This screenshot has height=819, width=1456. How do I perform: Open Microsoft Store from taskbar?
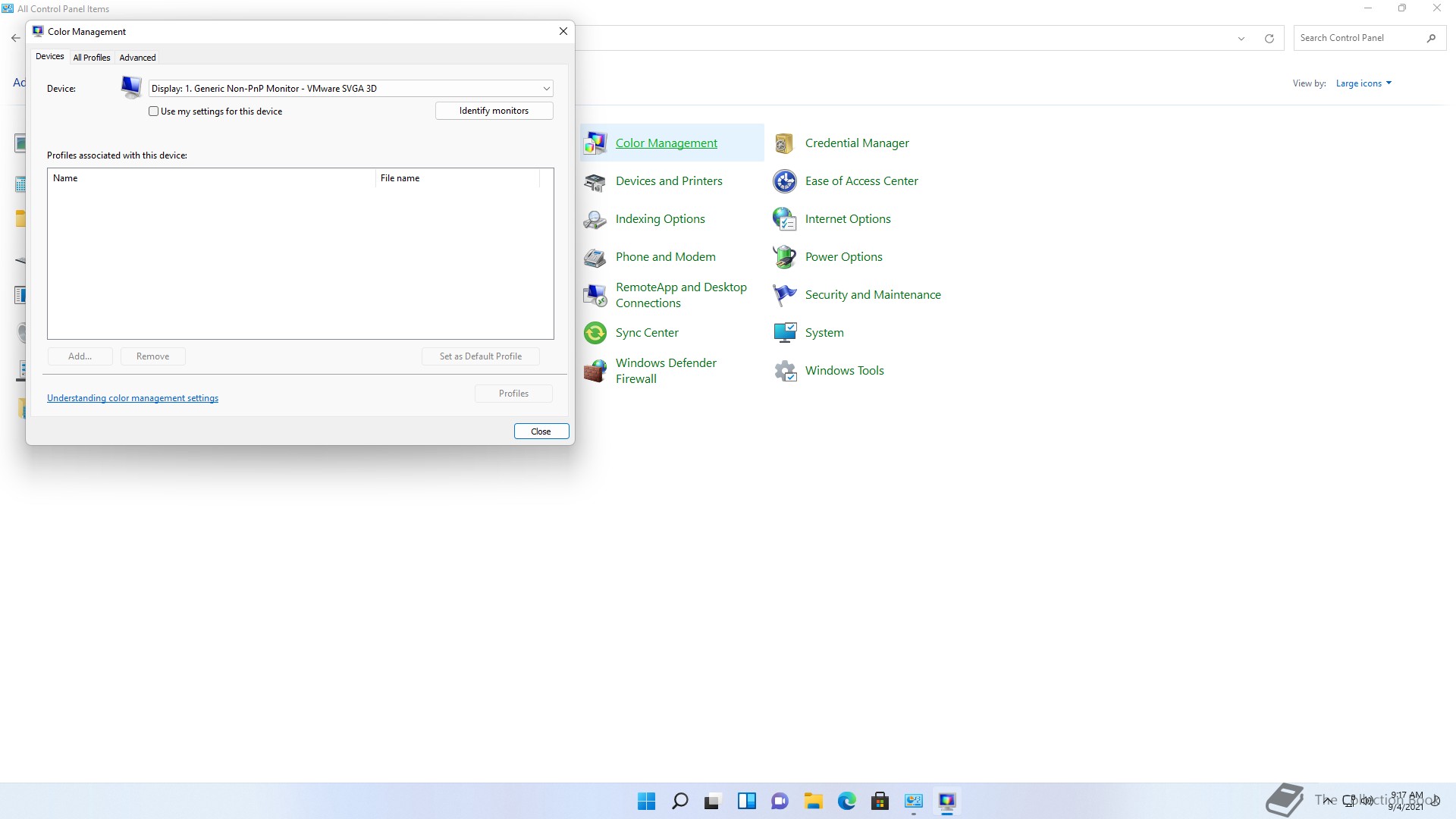(x=880, y=801)
